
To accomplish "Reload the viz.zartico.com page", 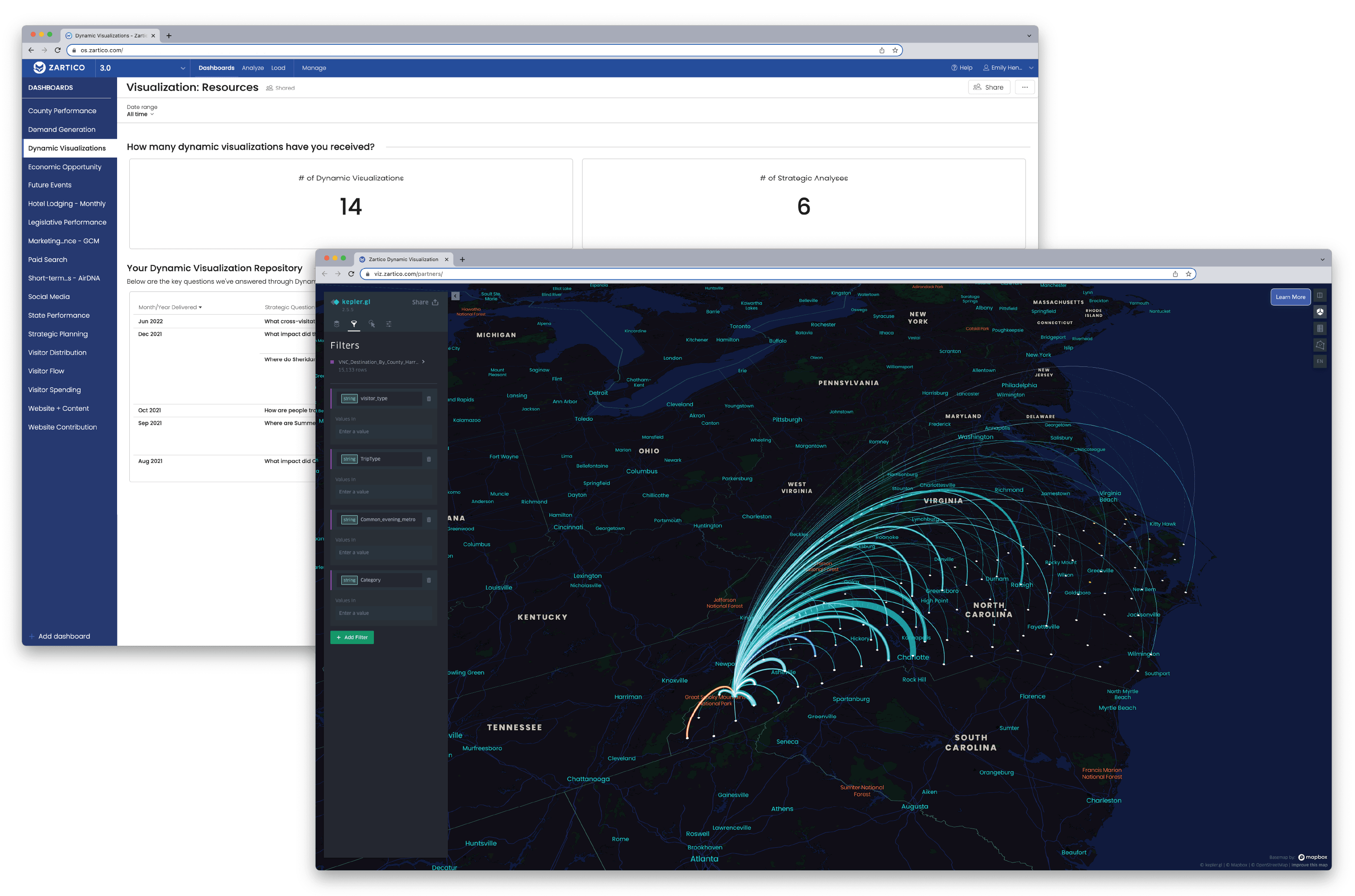I will pyautogui.click(x=351, y=274).
